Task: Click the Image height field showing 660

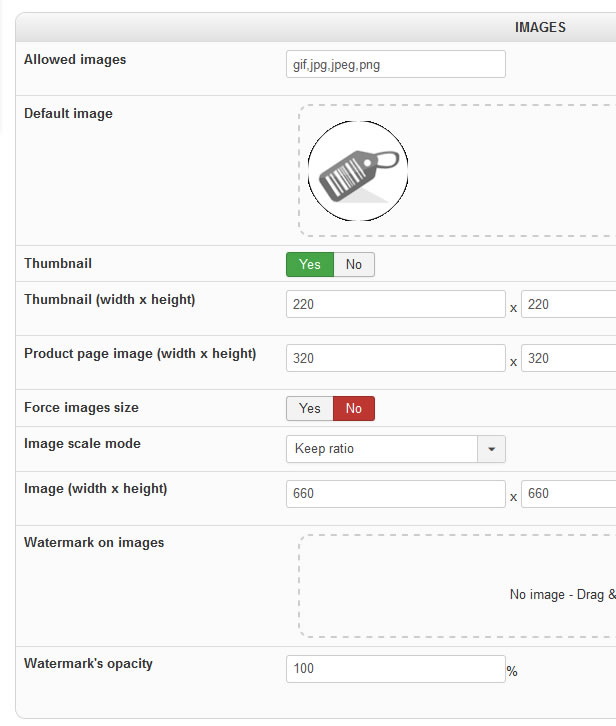Action: point(568,494)
